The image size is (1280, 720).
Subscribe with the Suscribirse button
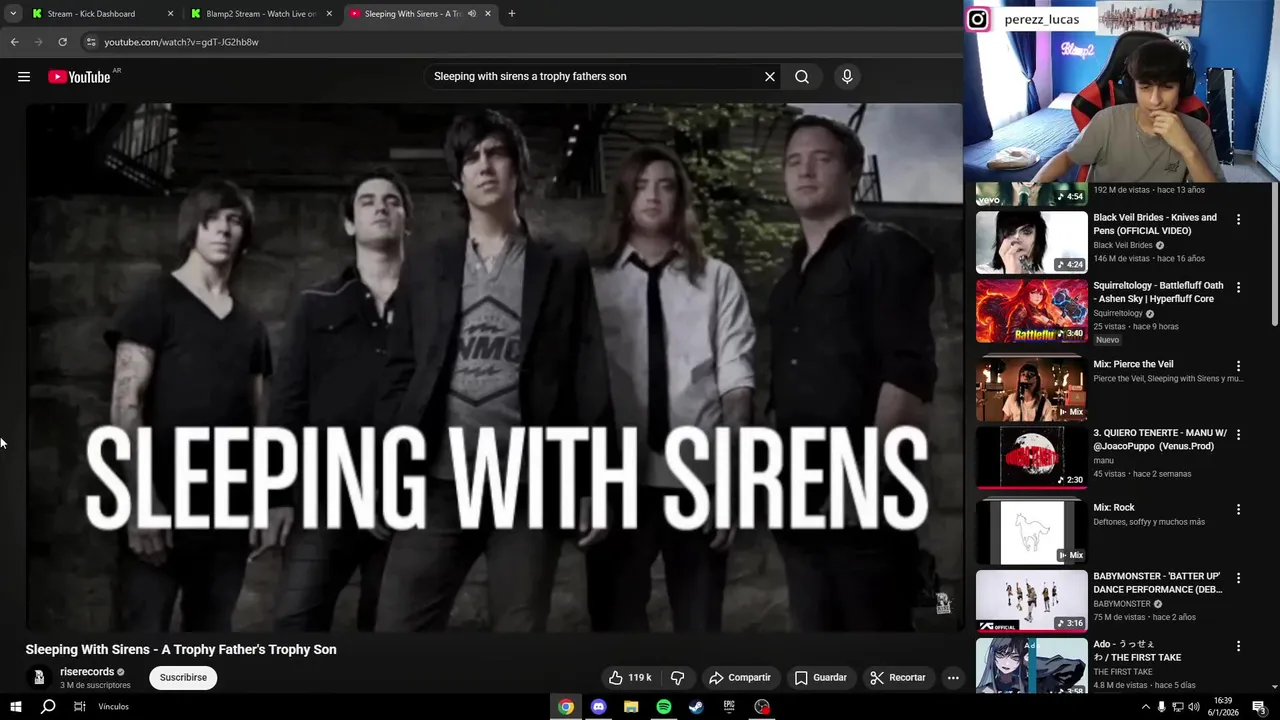point(183,678)
